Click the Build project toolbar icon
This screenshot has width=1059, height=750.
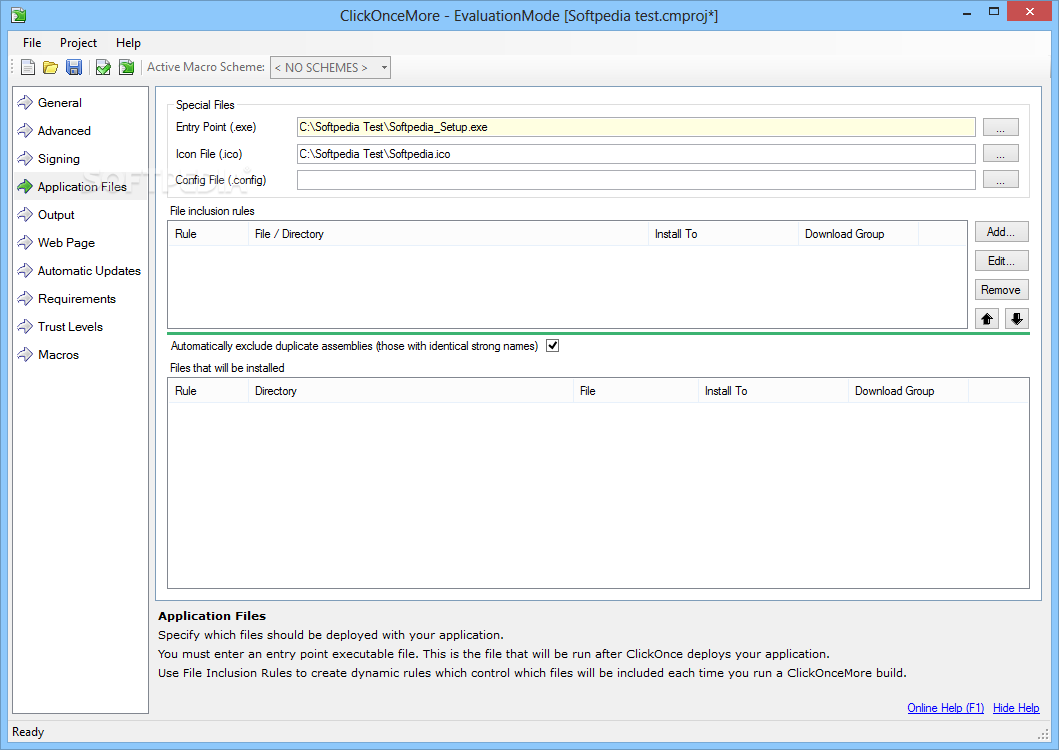click(x=126, y=67)
